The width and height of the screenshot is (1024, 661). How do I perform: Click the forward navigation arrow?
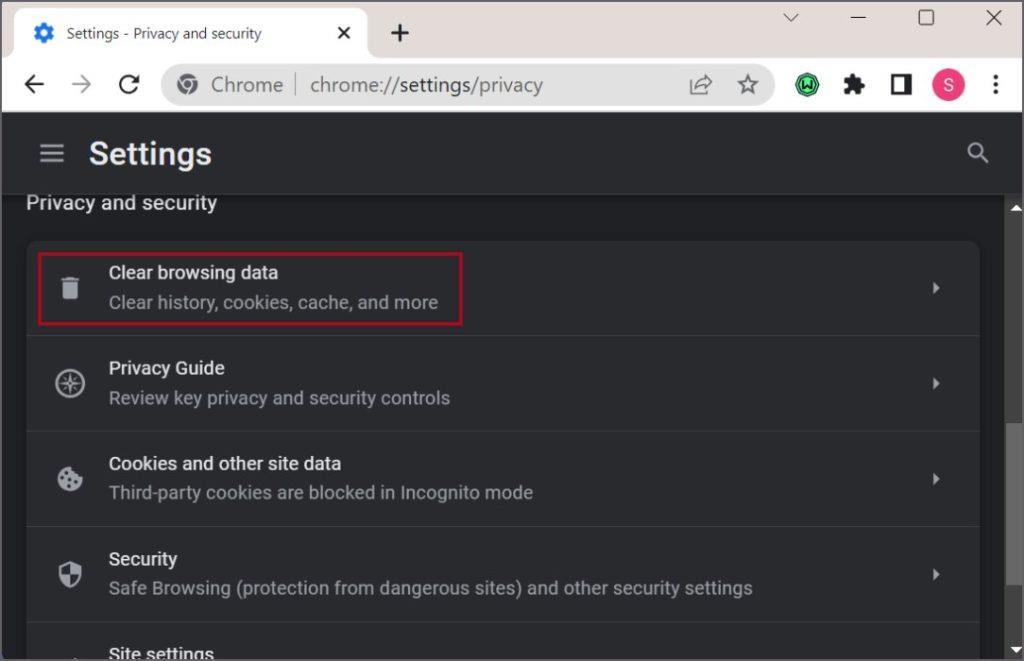point(82,84)
